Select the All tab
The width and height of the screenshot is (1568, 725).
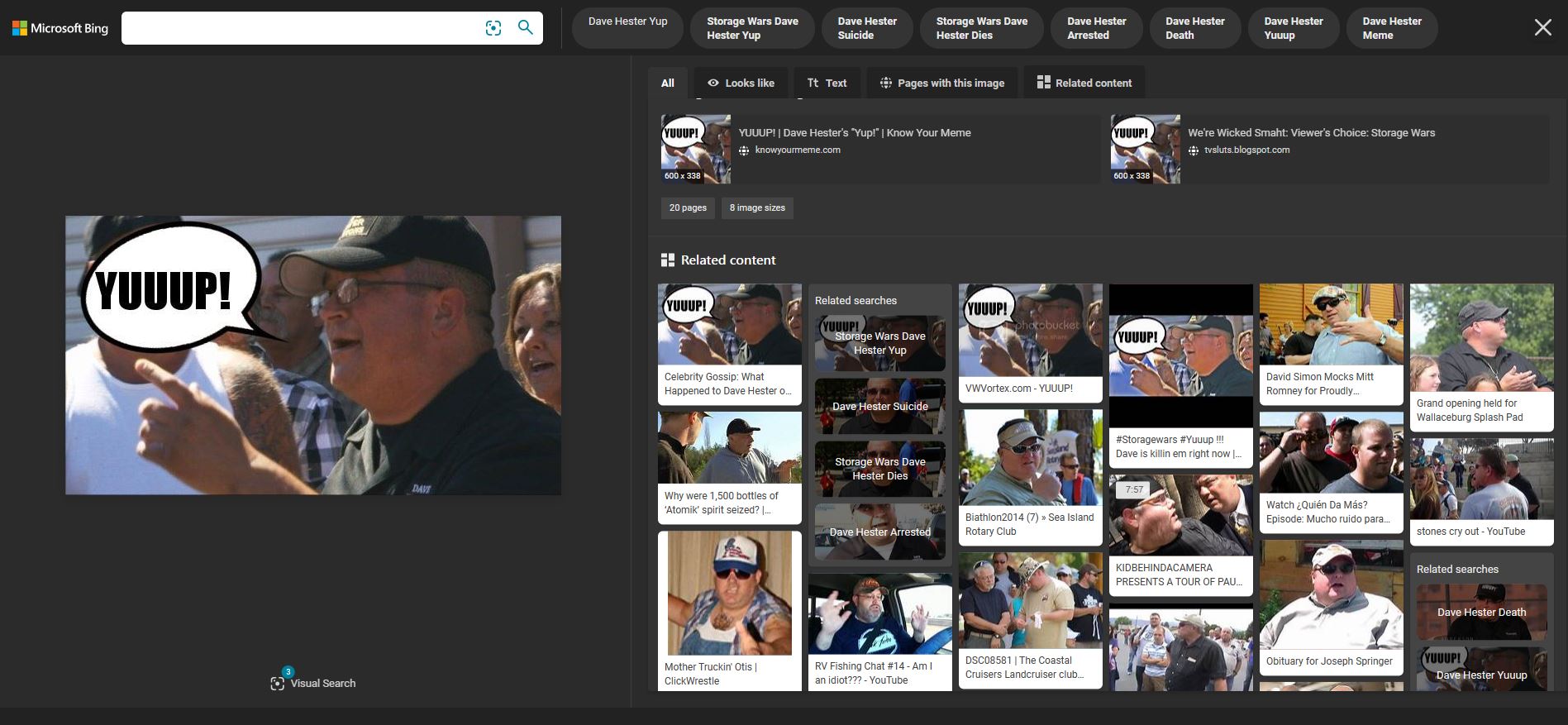tap(668, 83)
